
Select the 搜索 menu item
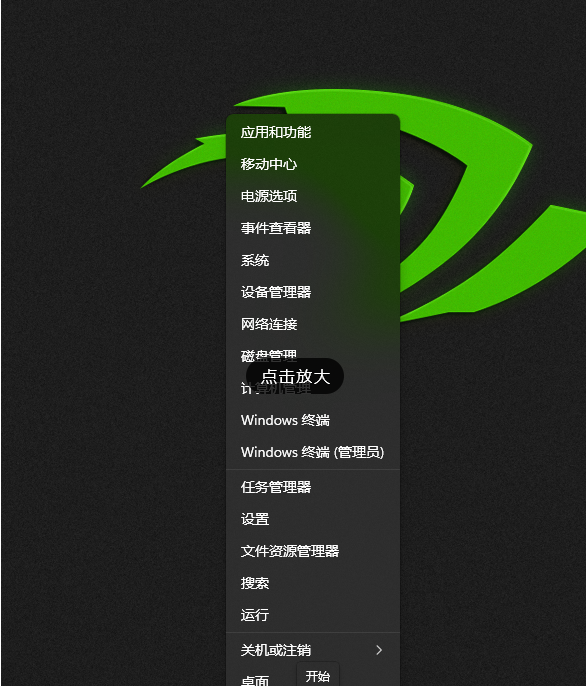(313, 583)
